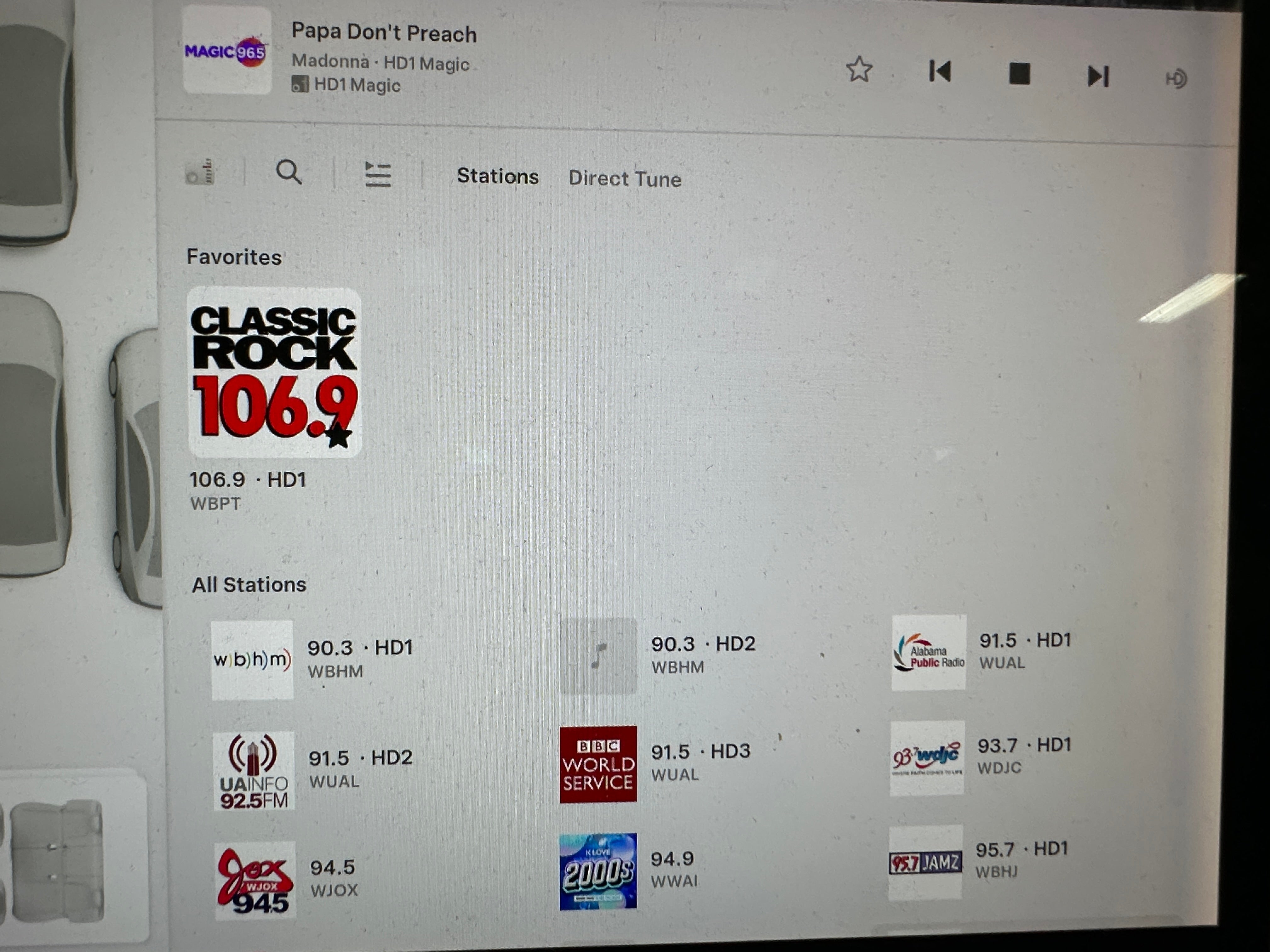Select '106.9 · HD1' label under favorite
This screenshot has width=1270, height=952.
pos(248,479)
